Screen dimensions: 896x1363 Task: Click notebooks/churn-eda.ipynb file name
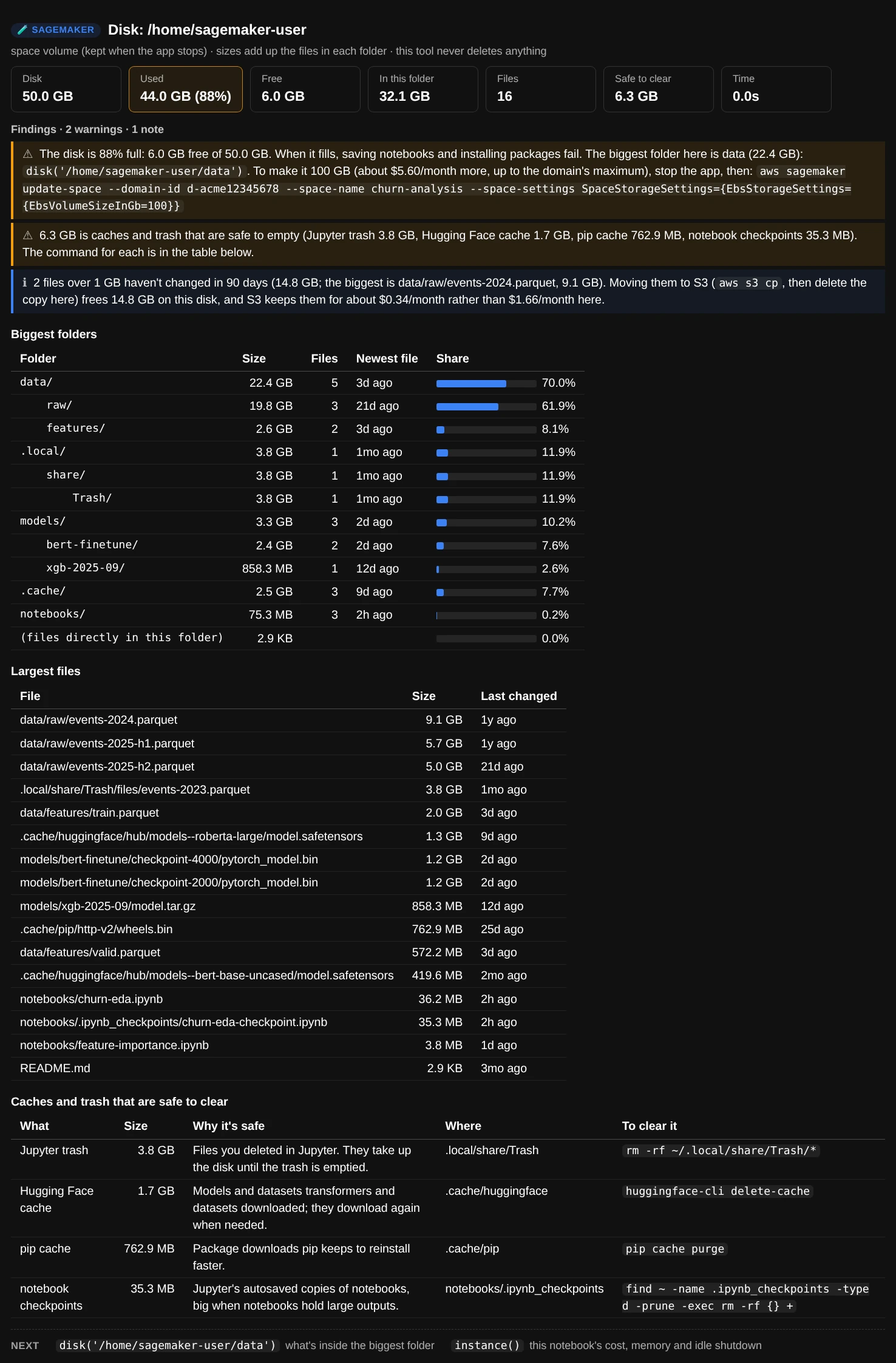tap(92, 999)
